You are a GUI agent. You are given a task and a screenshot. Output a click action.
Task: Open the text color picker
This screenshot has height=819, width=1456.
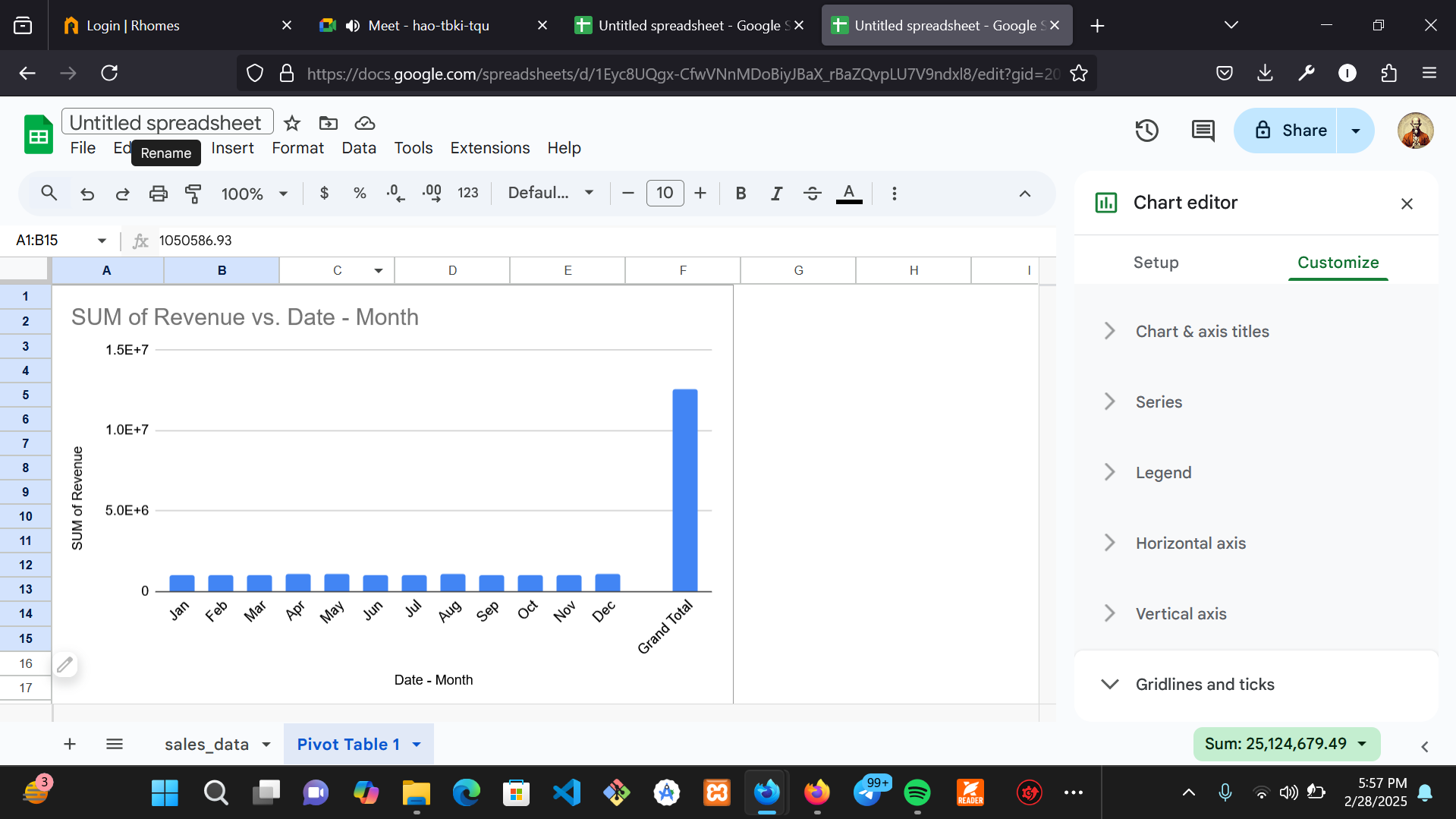848,194
